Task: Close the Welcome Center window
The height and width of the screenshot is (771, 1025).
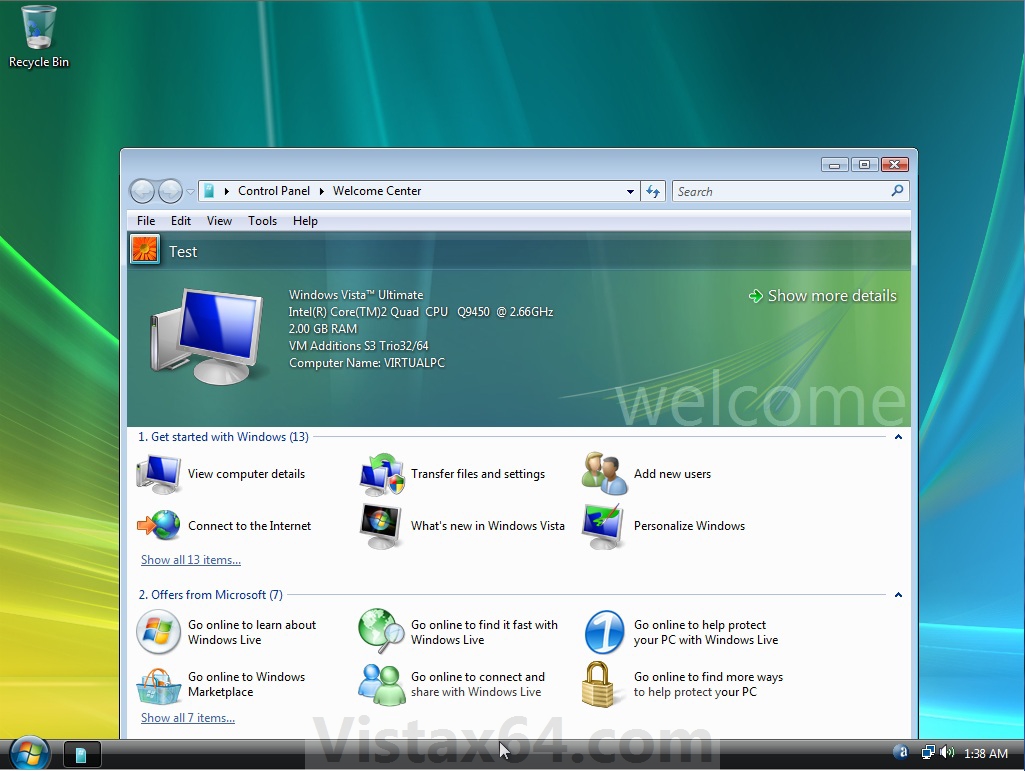Action: point(894,165)
